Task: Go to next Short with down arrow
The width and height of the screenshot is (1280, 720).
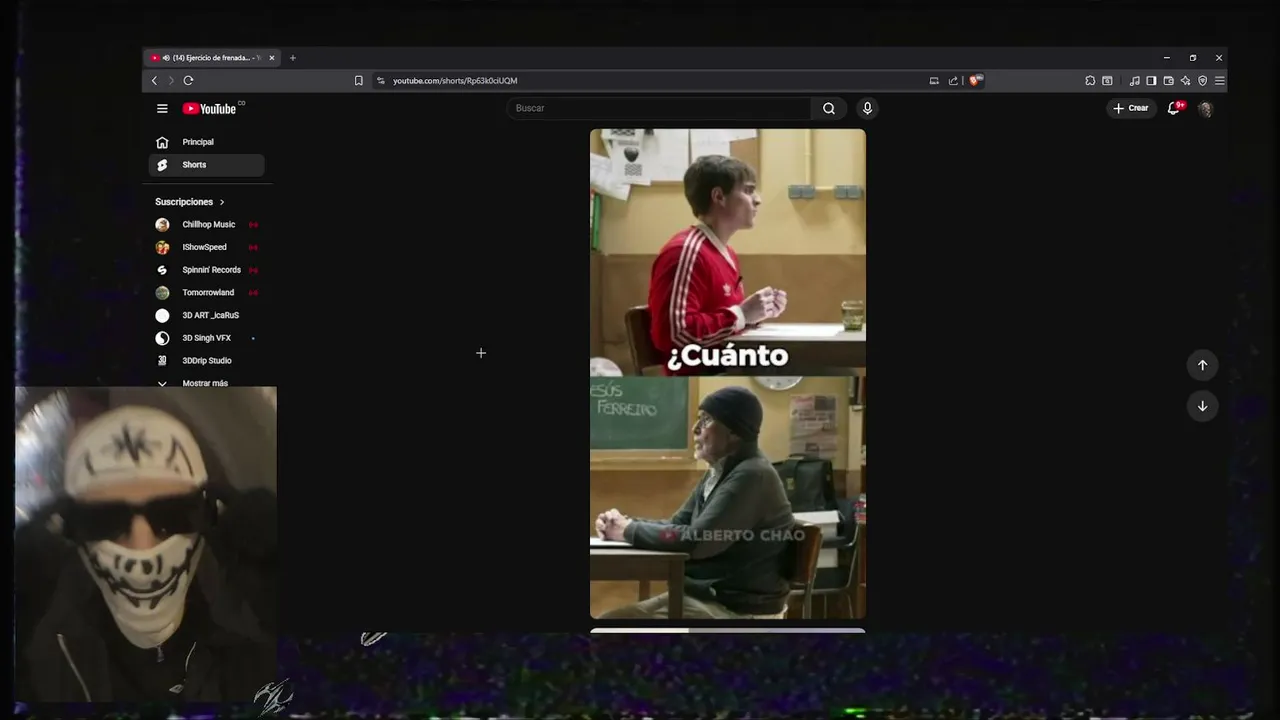Action: point(1202,406)
